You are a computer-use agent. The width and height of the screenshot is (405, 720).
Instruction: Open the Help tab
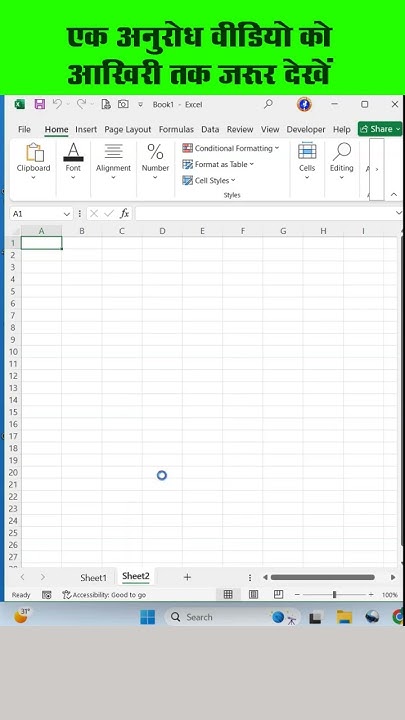[342, 129]
